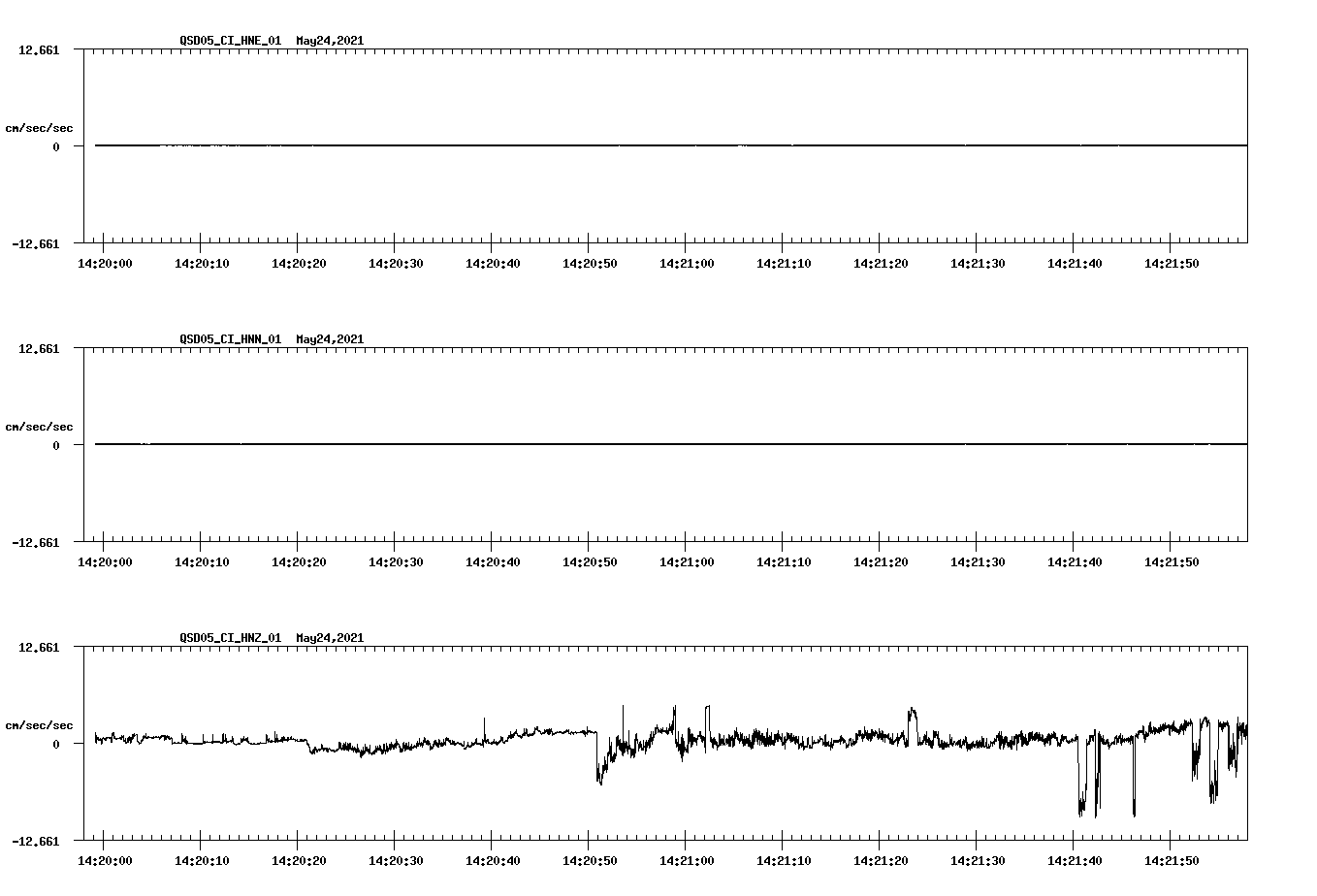Click the cm/sec/sec label on HNN plot
Image resolution: width=1317 pixels, height=896 pixels.
40,426
